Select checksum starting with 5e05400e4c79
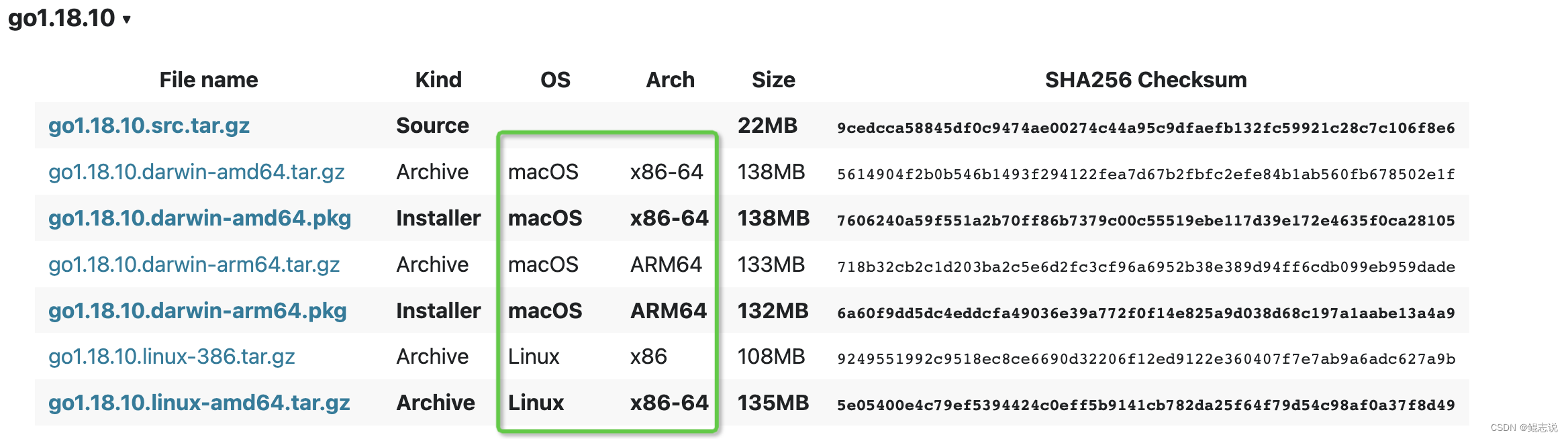This screenshot has height=439, width=1568. (x=1146, y=405)
